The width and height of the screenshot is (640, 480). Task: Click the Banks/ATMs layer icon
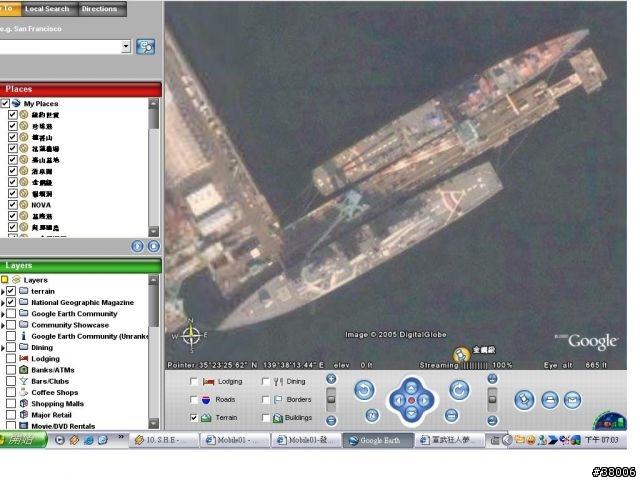coord(24,370)
